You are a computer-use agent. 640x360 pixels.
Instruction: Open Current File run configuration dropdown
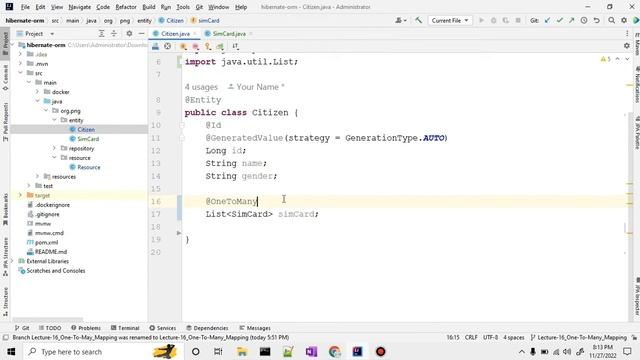(450, 20)
